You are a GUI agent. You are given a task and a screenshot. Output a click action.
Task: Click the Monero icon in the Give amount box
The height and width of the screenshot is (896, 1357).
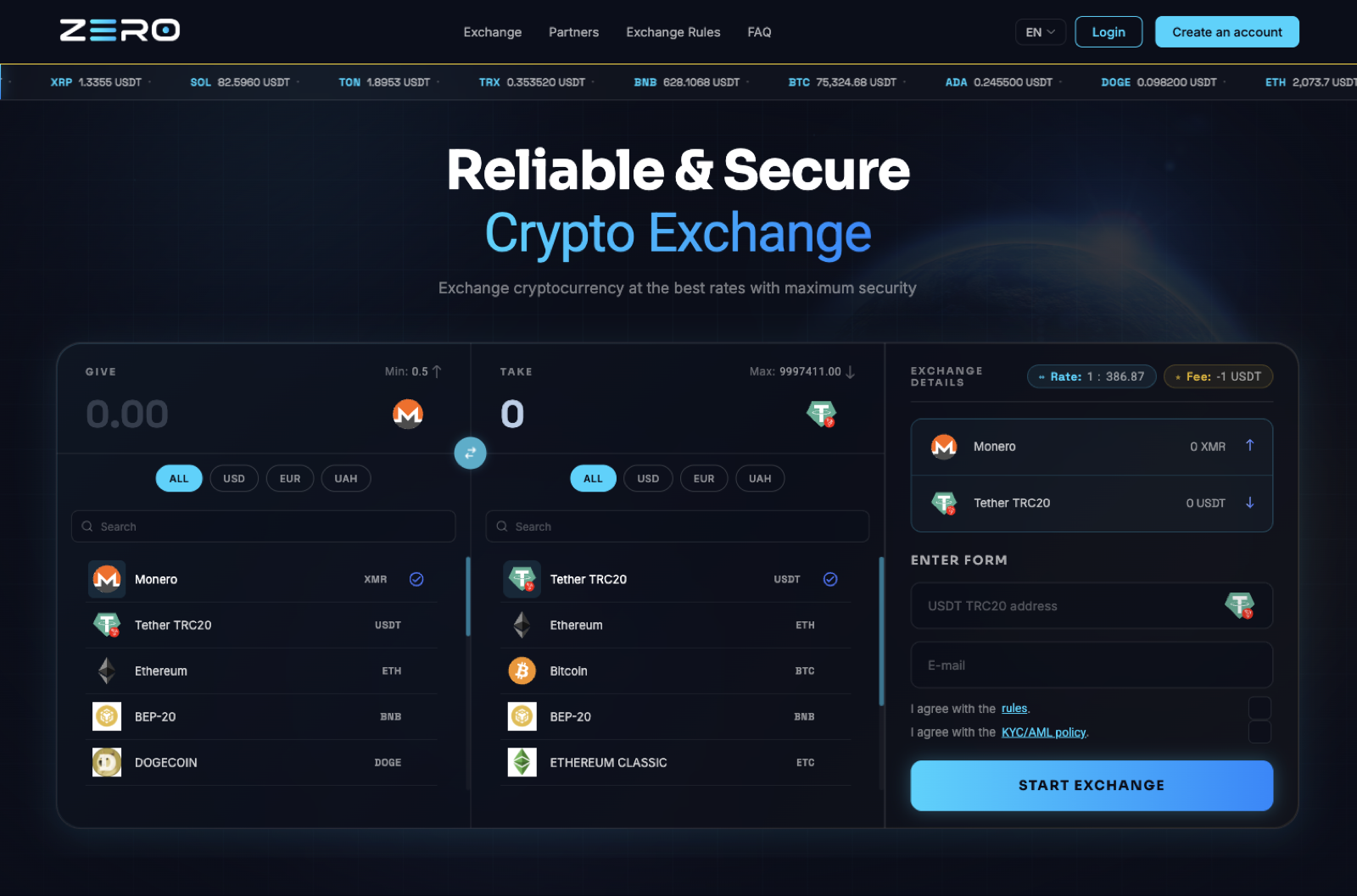coord(408,414)
